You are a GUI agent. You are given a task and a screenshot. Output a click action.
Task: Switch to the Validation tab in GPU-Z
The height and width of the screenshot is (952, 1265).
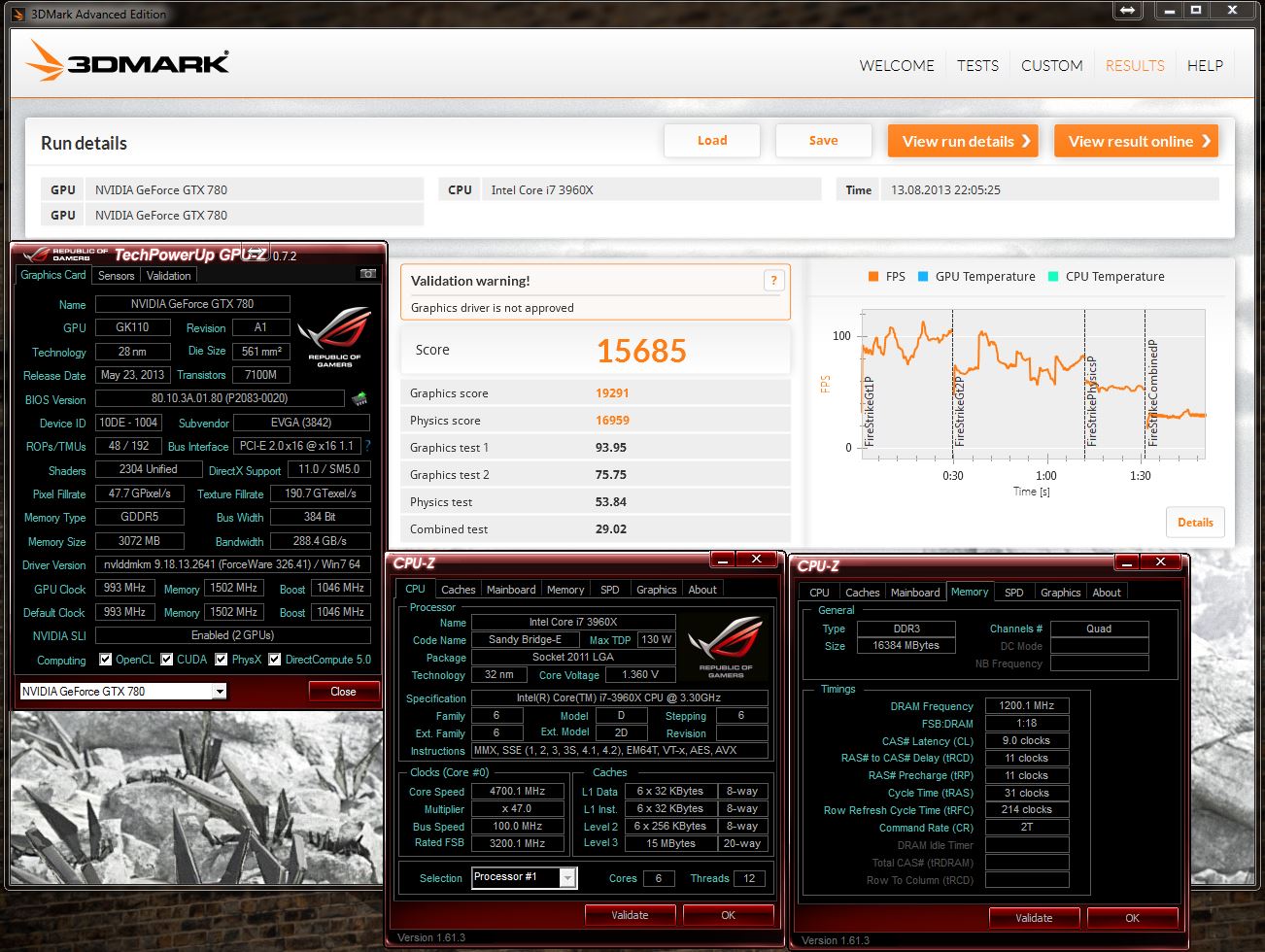tap(169, 276)
